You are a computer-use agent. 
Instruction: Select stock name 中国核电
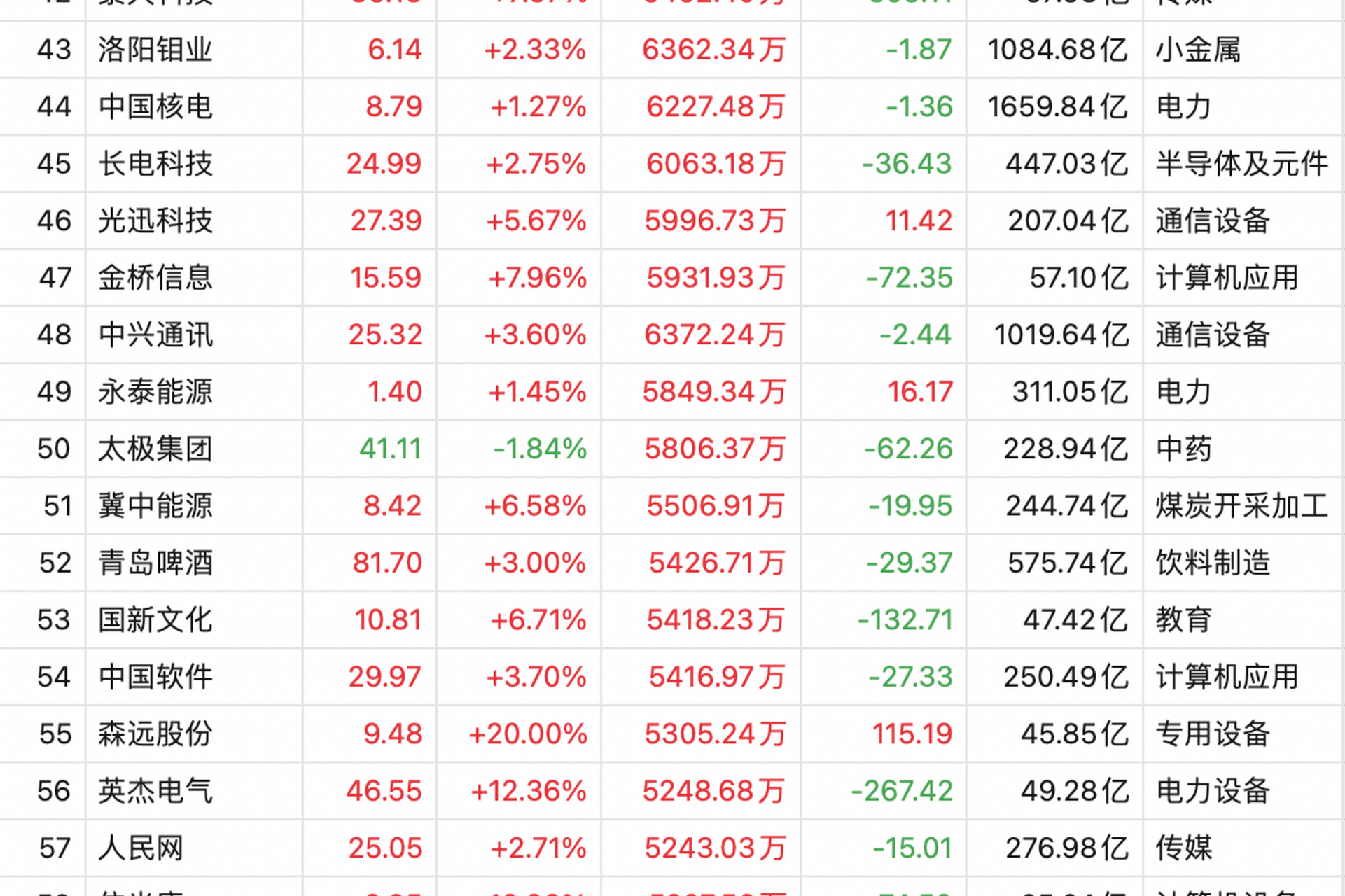tap(155, 106)
